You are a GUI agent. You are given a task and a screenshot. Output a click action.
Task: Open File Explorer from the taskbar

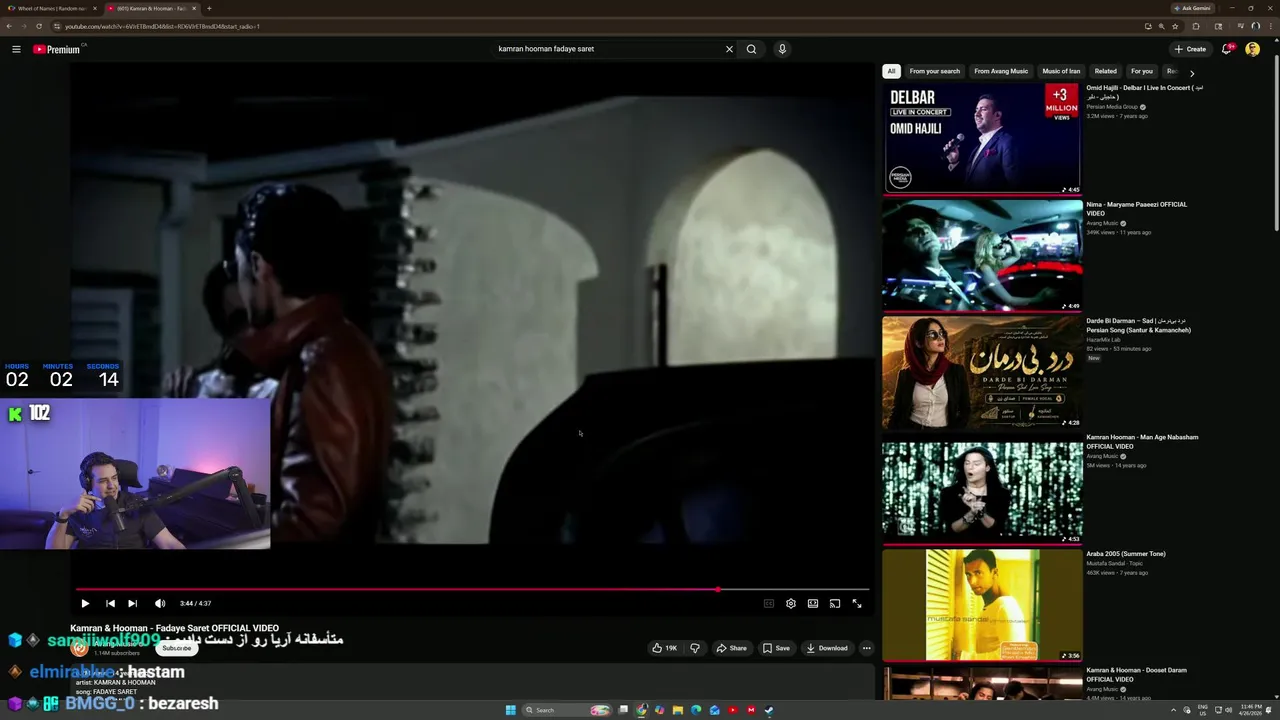tap(678, 710)
